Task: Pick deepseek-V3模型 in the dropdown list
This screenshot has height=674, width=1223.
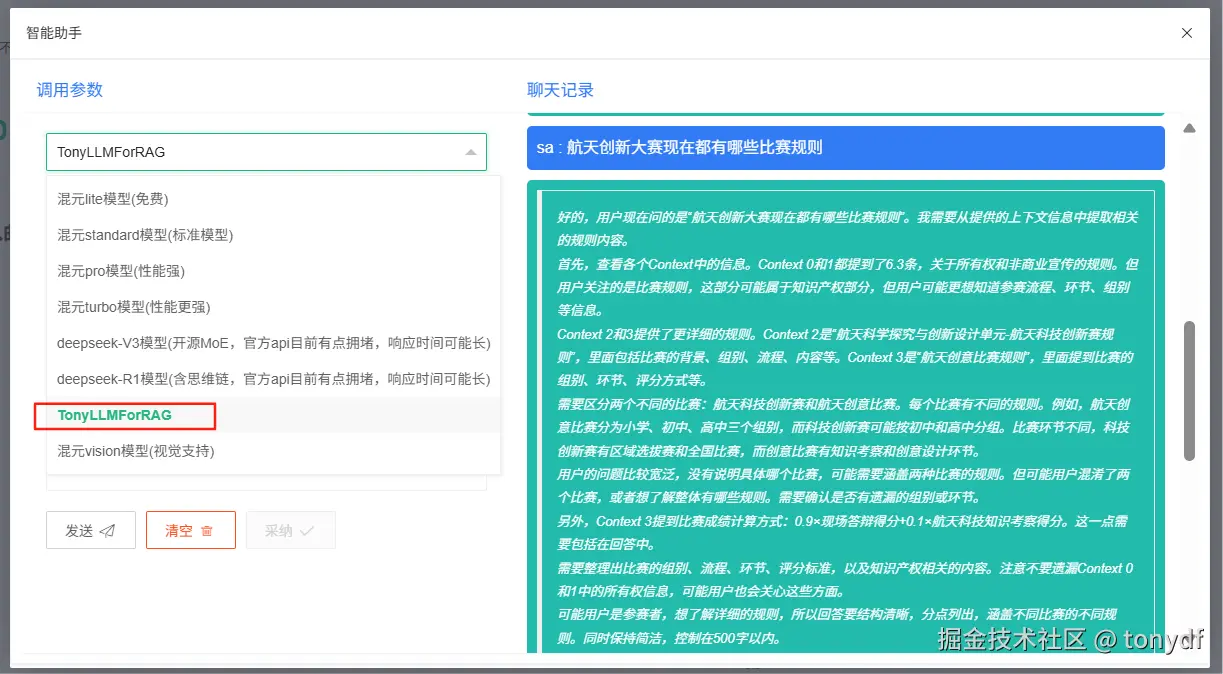Action: (x=273, y=343)
